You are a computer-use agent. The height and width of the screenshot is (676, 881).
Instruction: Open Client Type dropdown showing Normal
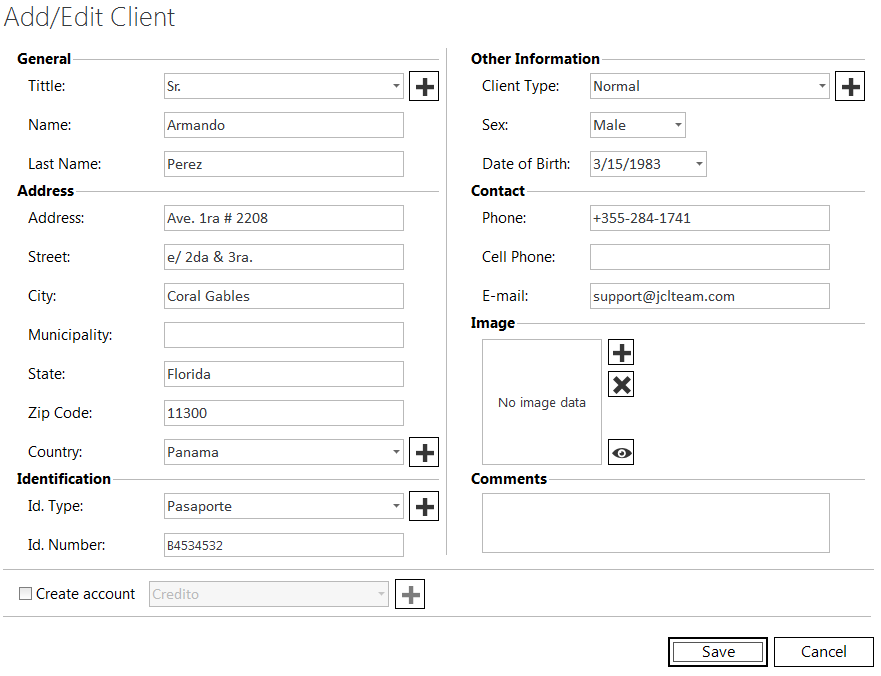710,87
